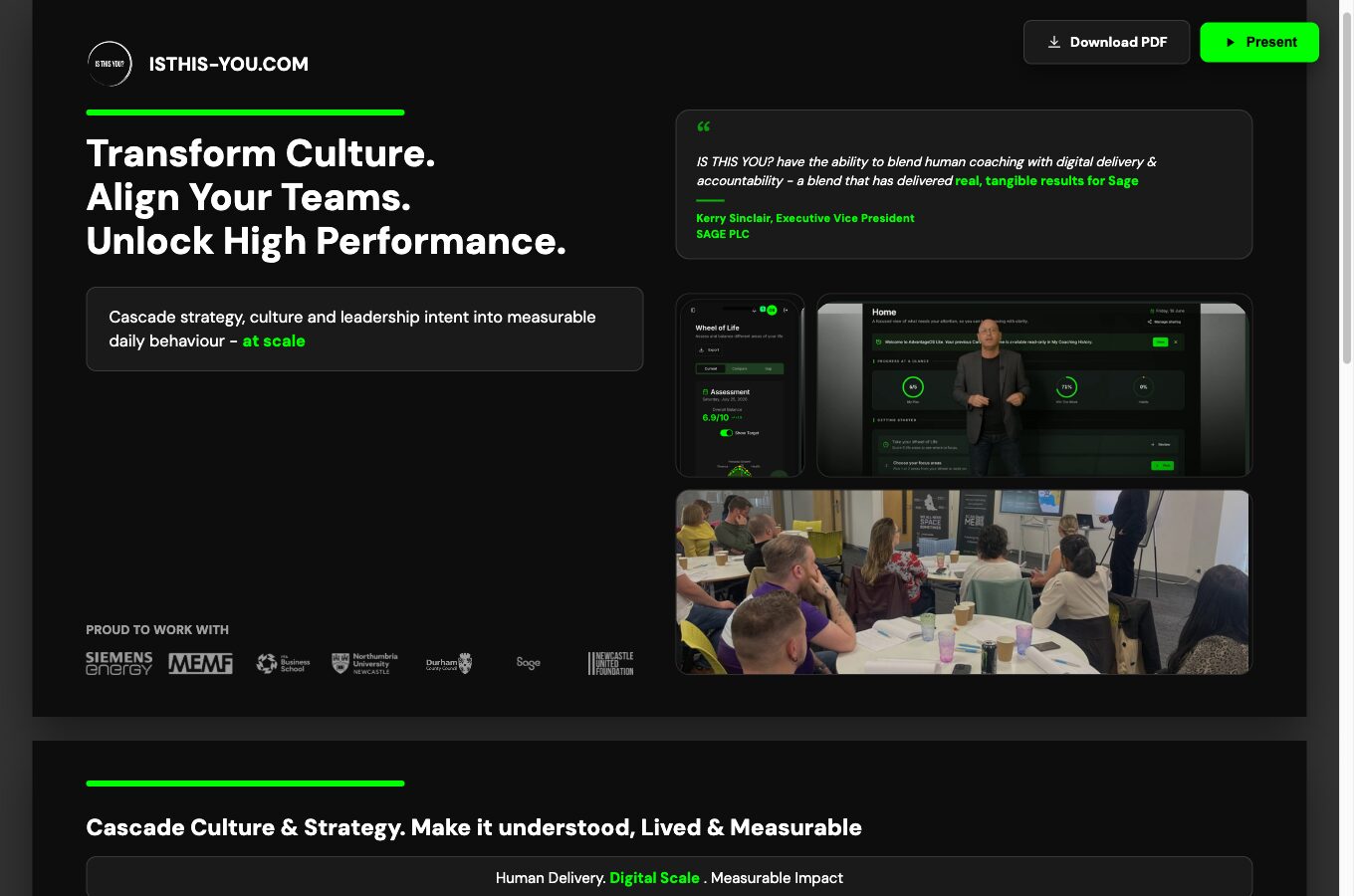
Task: Click the green 'at scale' text
Action: (274, 340)
